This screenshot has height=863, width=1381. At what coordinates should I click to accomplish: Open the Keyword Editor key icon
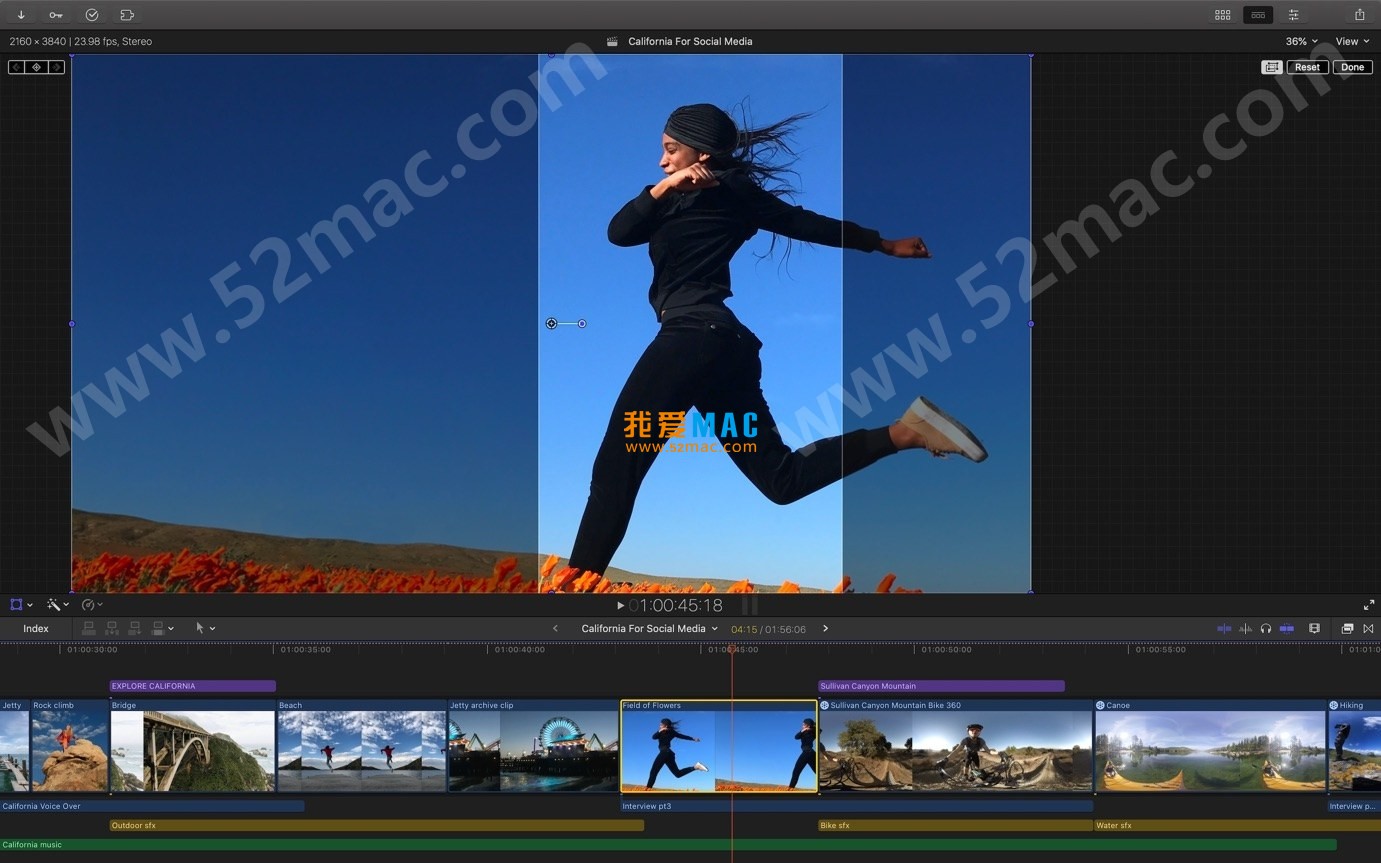[56, 15]
